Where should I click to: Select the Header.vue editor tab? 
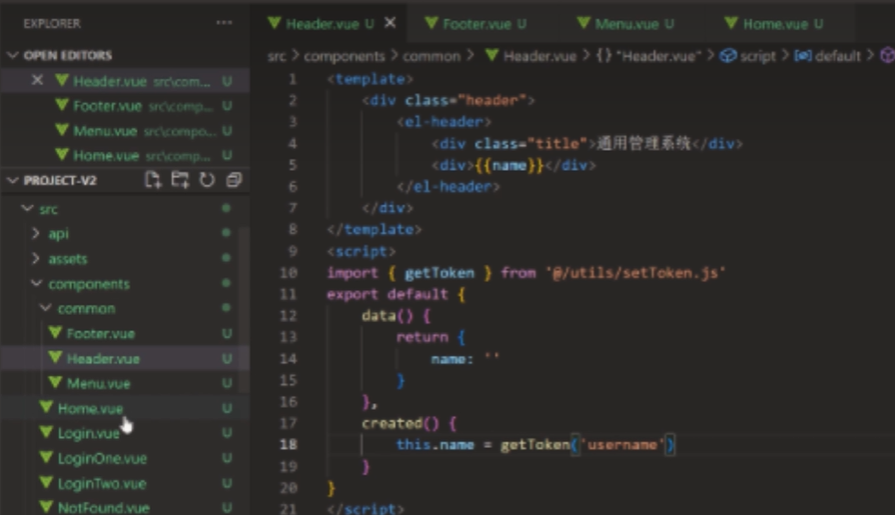click(329, 23)
